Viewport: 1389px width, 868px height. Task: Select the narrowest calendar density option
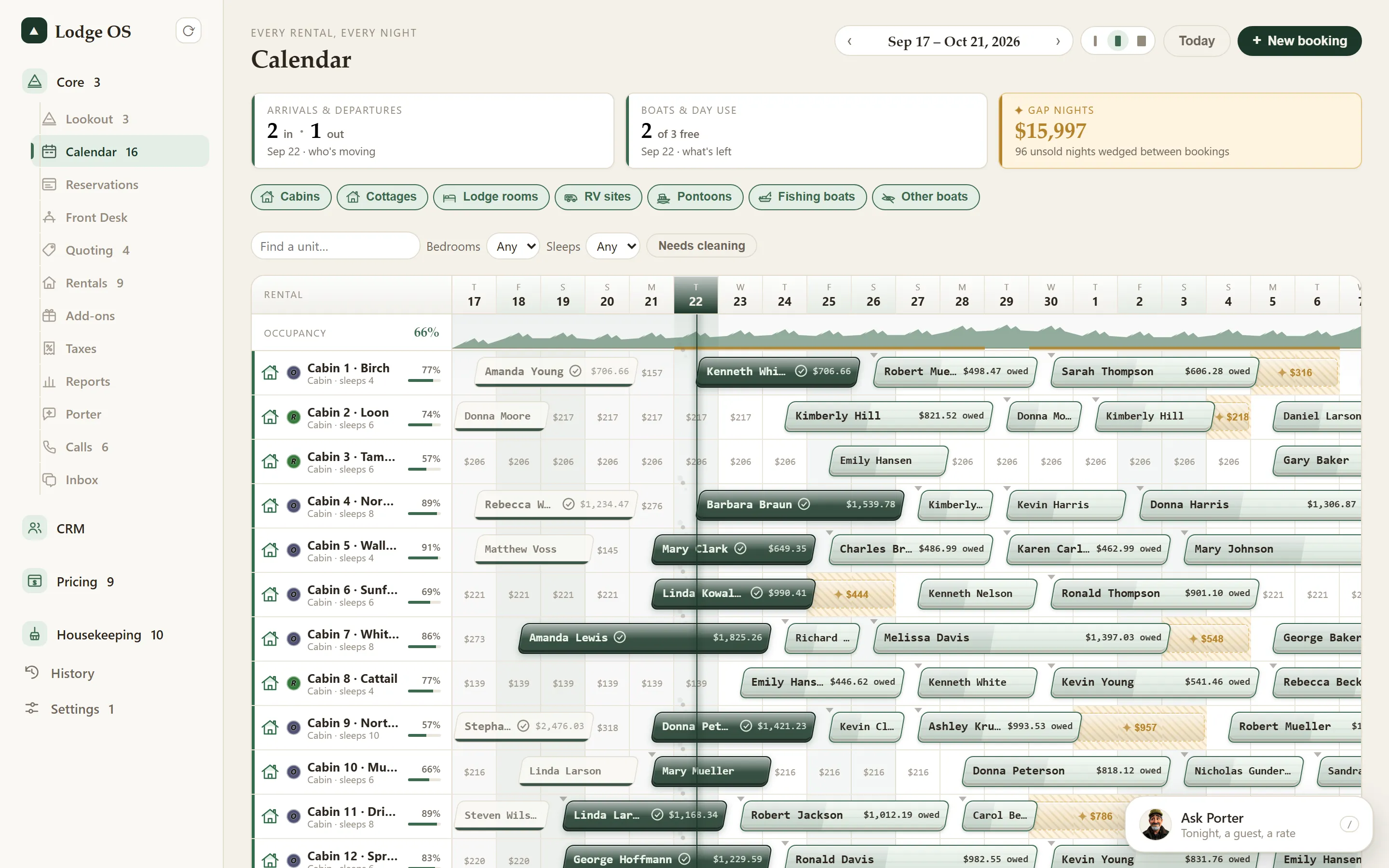(1095, 41)
